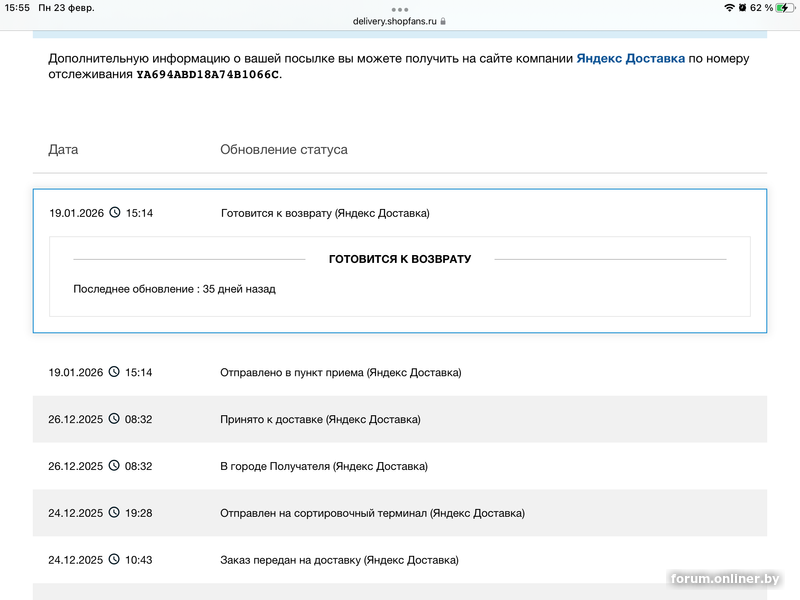Click time 15:14 in Отправлено в пункт приема row
This screenshot has width=800, height=600.
(139, 372)
